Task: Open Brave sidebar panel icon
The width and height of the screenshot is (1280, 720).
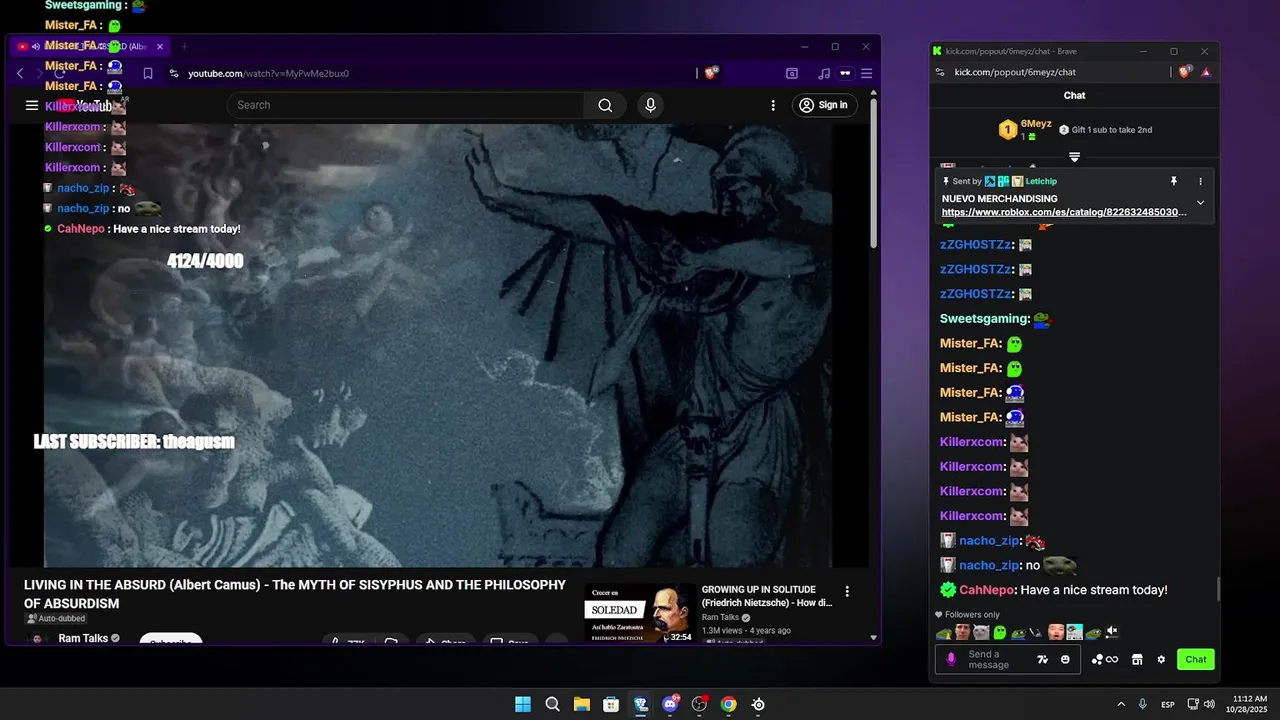Action: pos(792,73)
